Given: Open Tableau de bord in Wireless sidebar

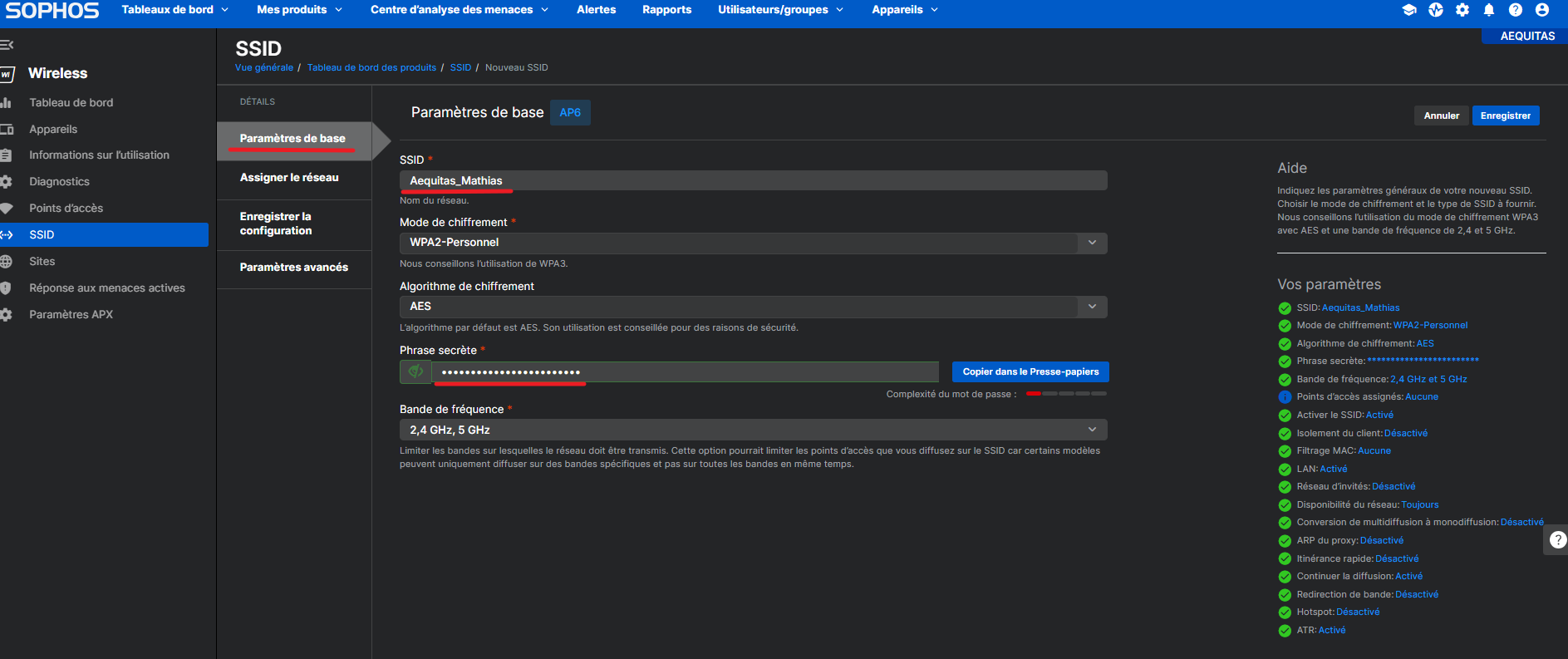Looking at the screenshot, I should tap(71, 103).
